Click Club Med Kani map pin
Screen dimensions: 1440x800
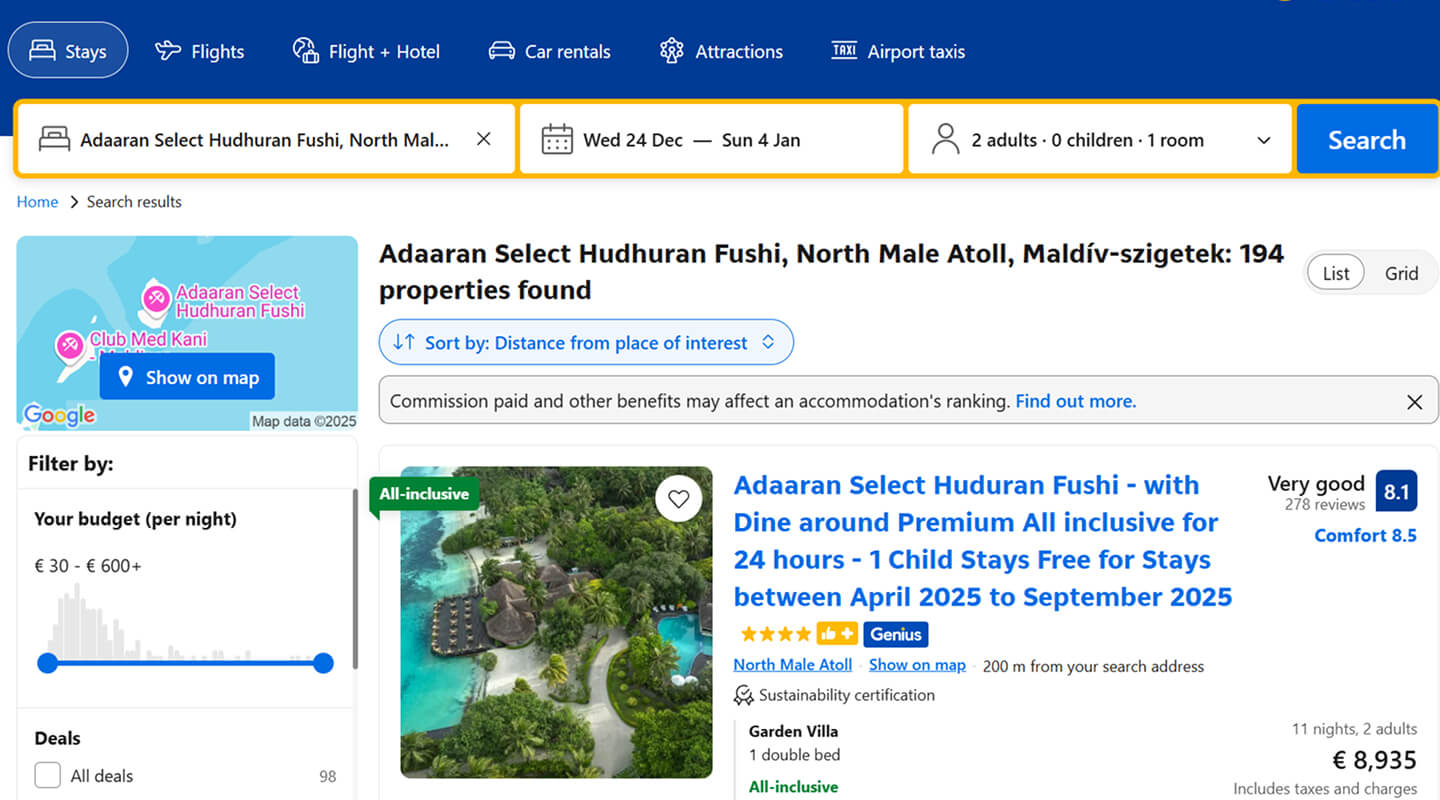coord(69,346)
